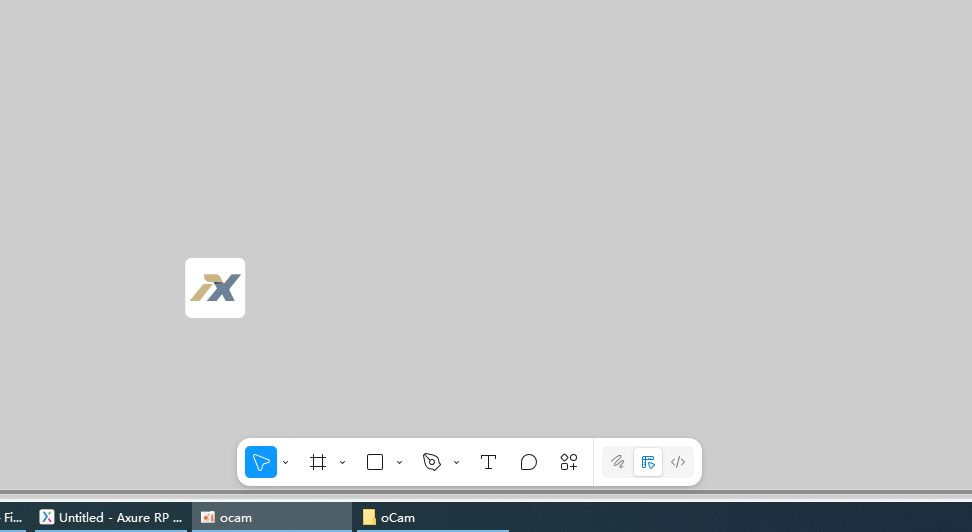Select the Pen tool

tap(432, 462)
